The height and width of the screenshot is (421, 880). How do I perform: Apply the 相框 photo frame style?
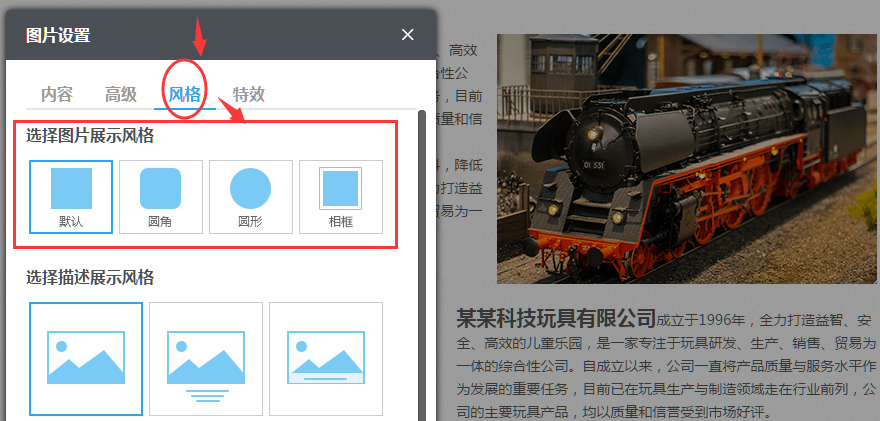tap(340, 196)
